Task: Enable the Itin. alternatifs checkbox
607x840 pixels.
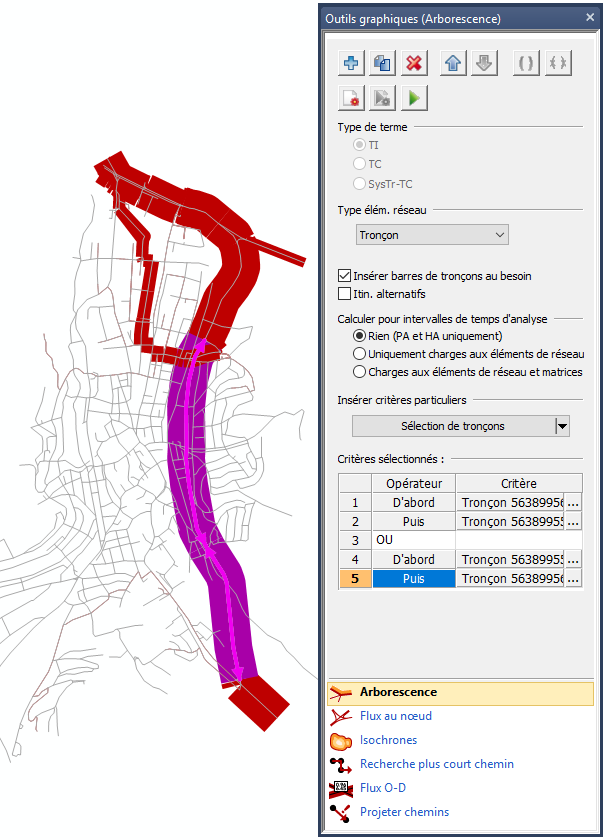Action: (346, 294)
